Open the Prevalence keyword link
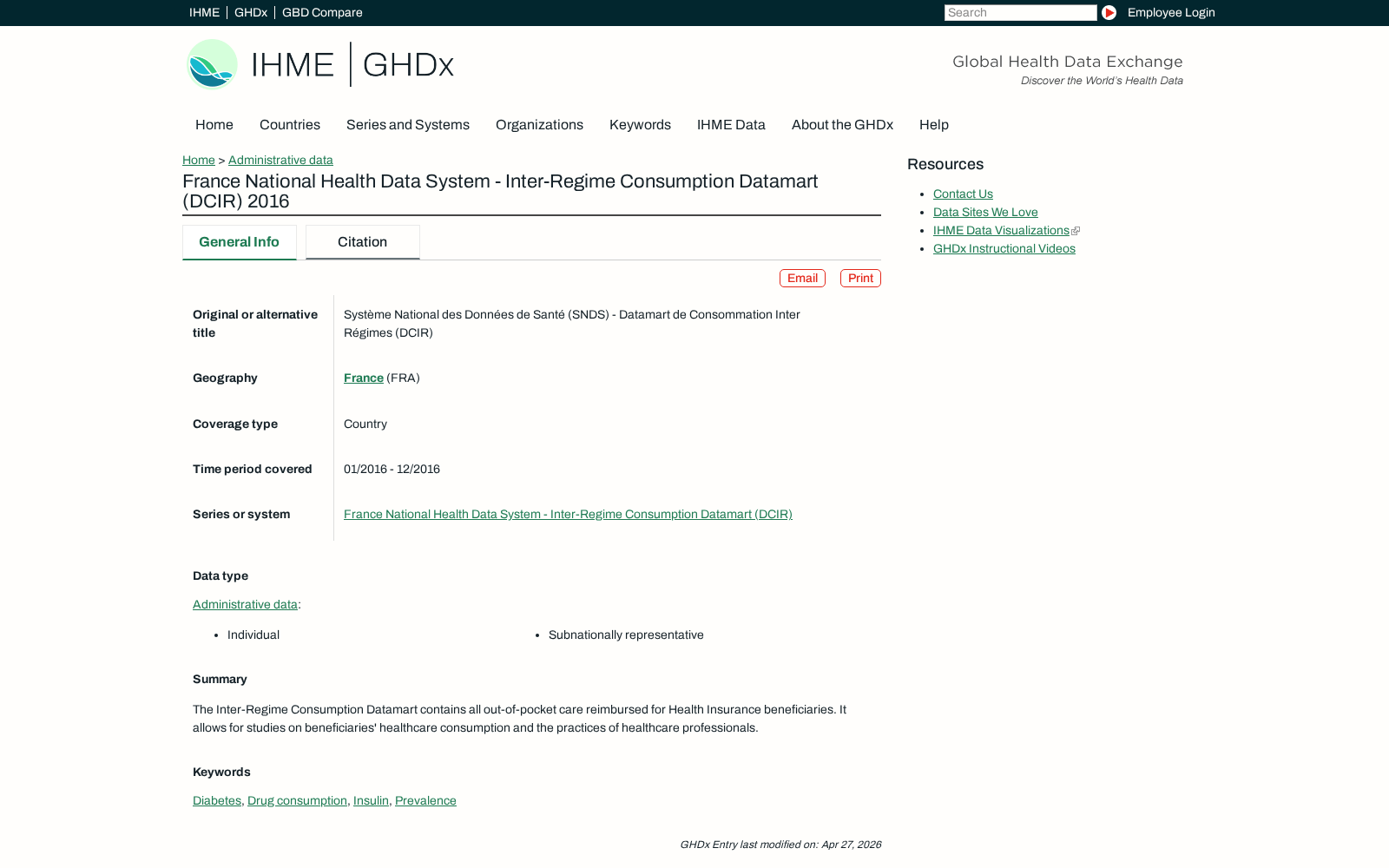Image resolution: width=1389 pixels, height=868 pixels. 425,800
